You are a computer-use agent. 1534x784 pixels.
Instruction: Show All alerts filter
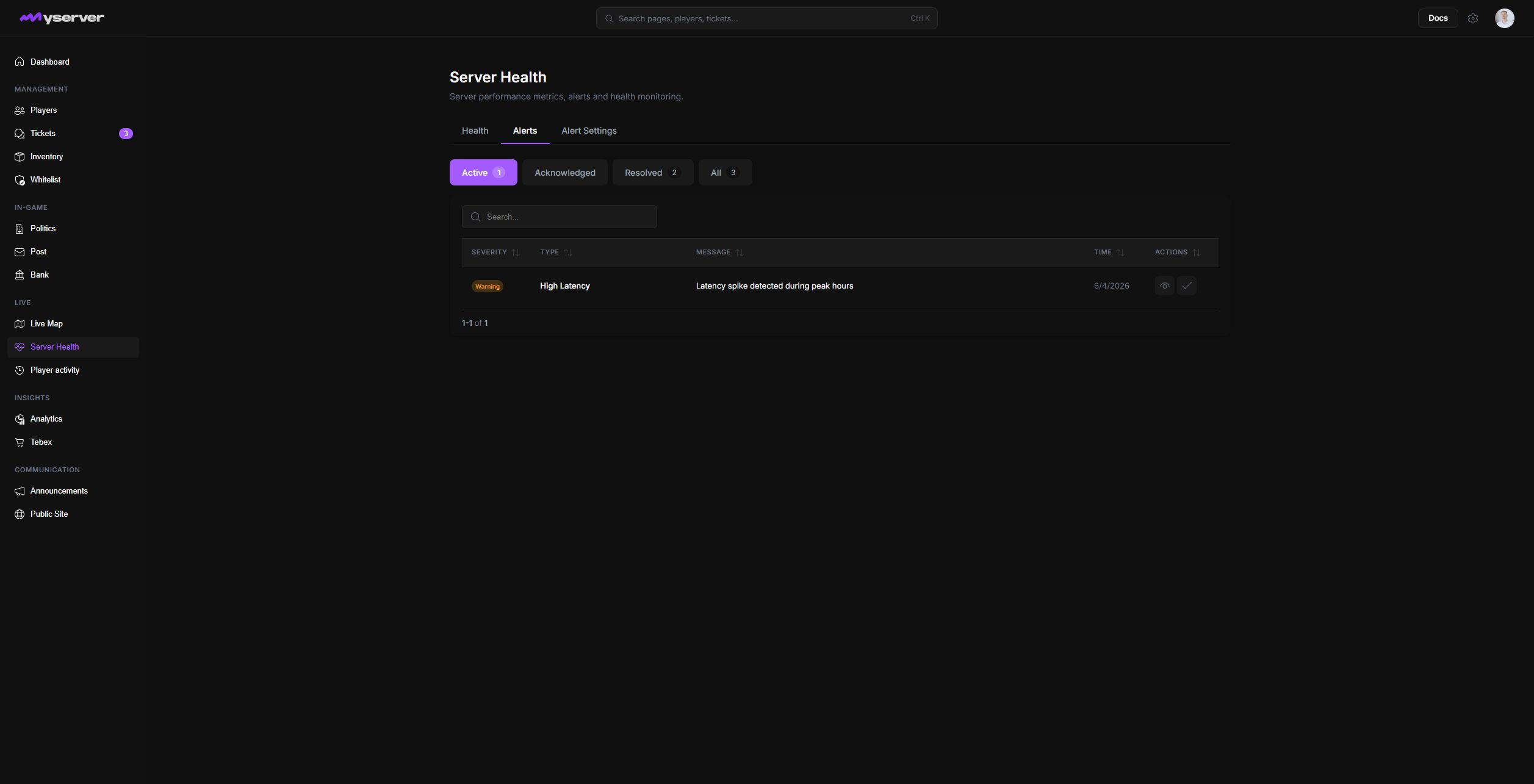[x=725, y=173]
